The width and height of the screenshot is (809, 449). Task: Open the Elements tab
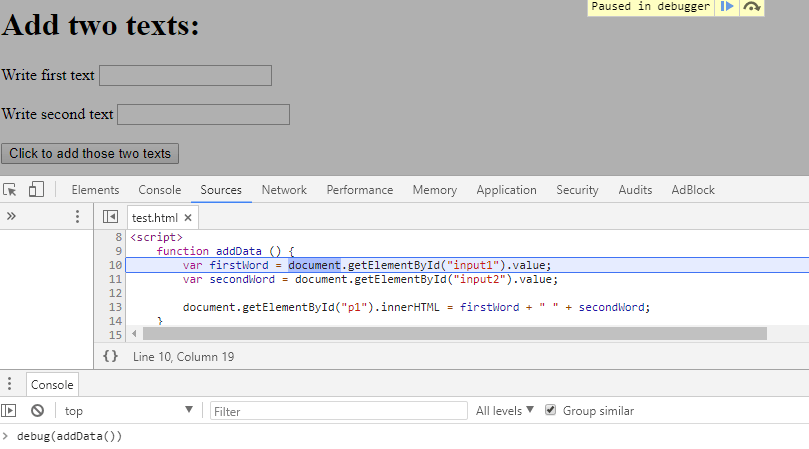[95, 190]
